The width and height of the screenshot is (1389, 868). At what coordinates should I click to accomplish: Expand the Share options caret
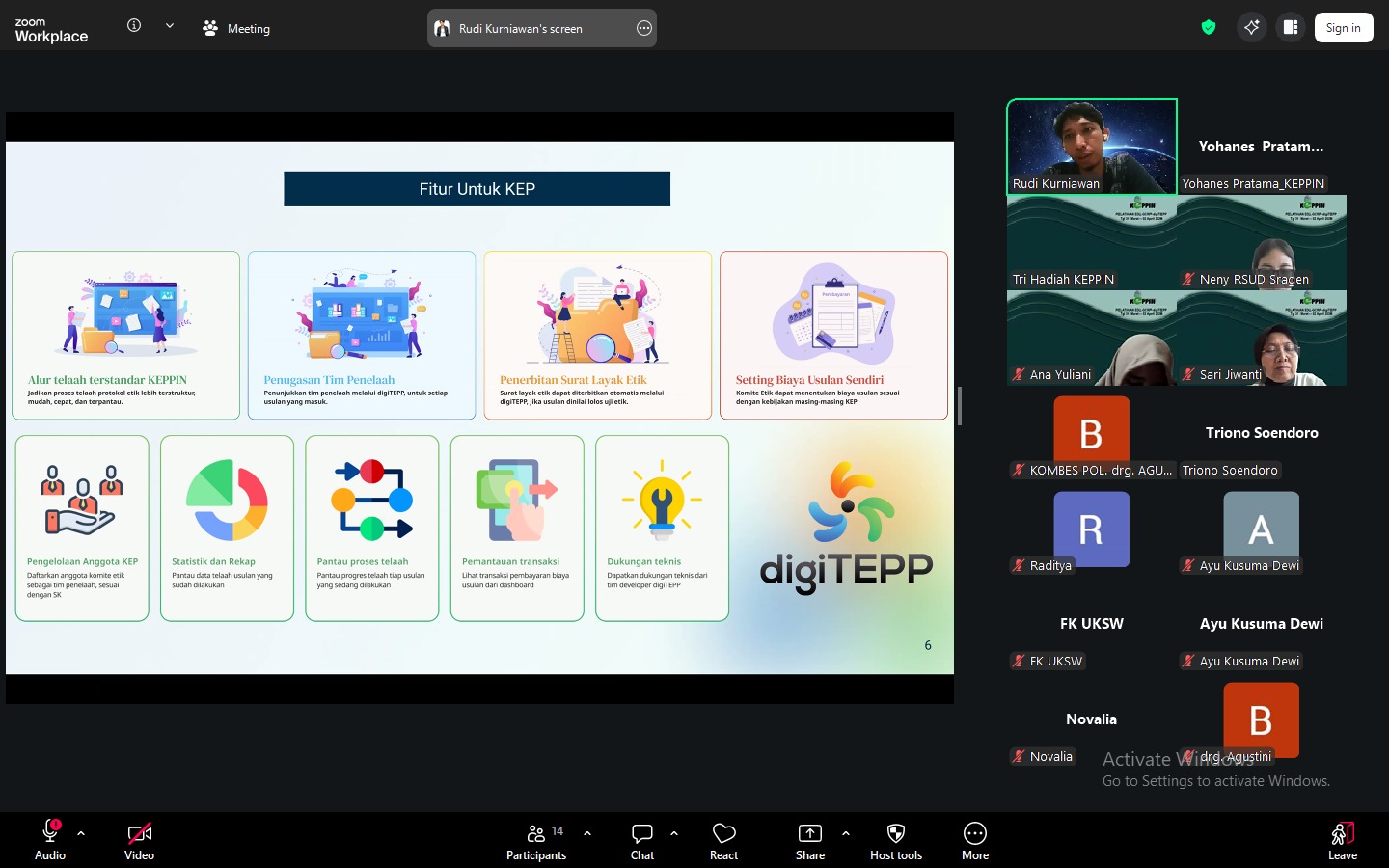846,833
